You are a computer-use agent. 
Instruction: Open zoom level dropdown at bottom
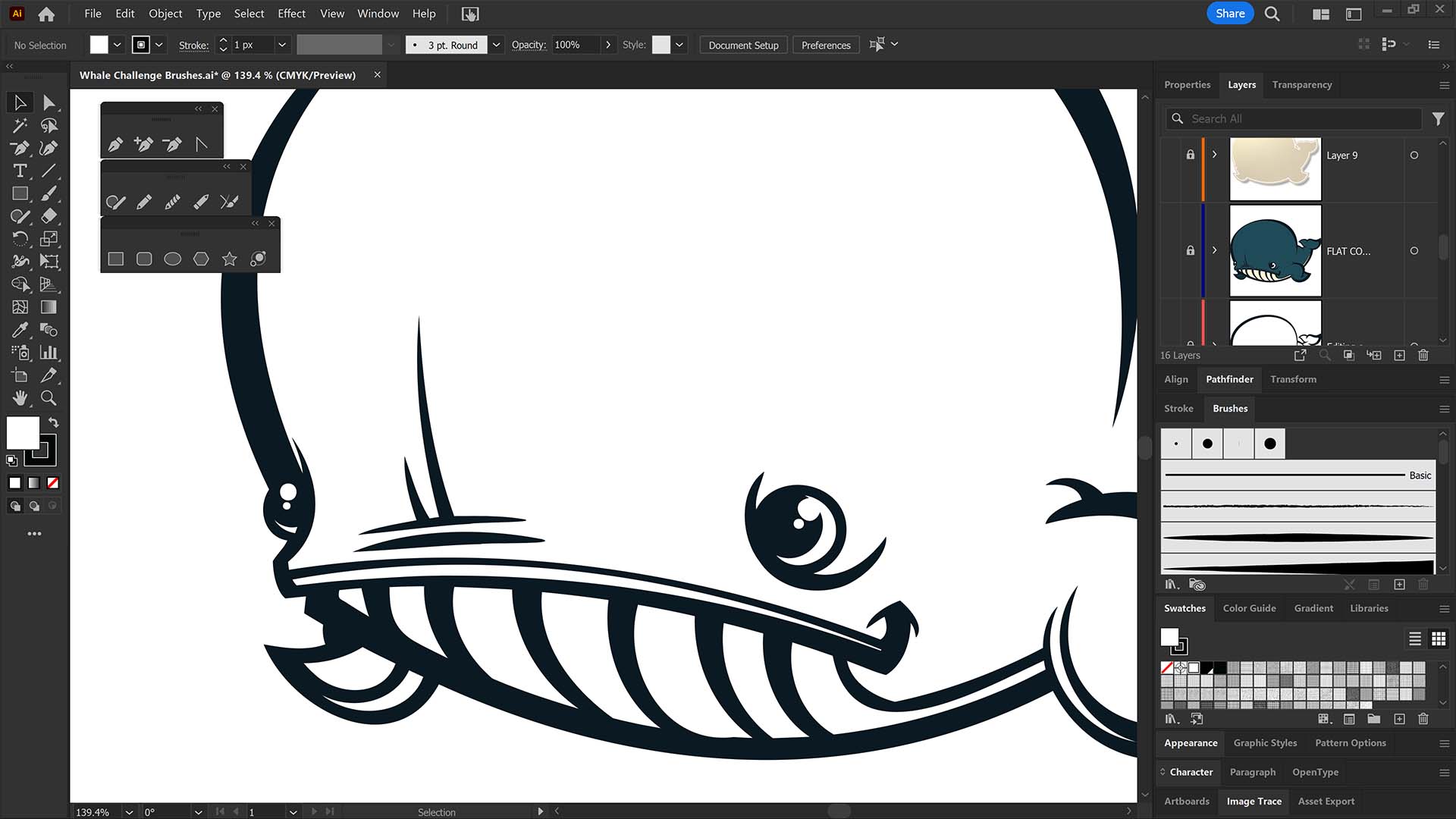pos(129,811)
